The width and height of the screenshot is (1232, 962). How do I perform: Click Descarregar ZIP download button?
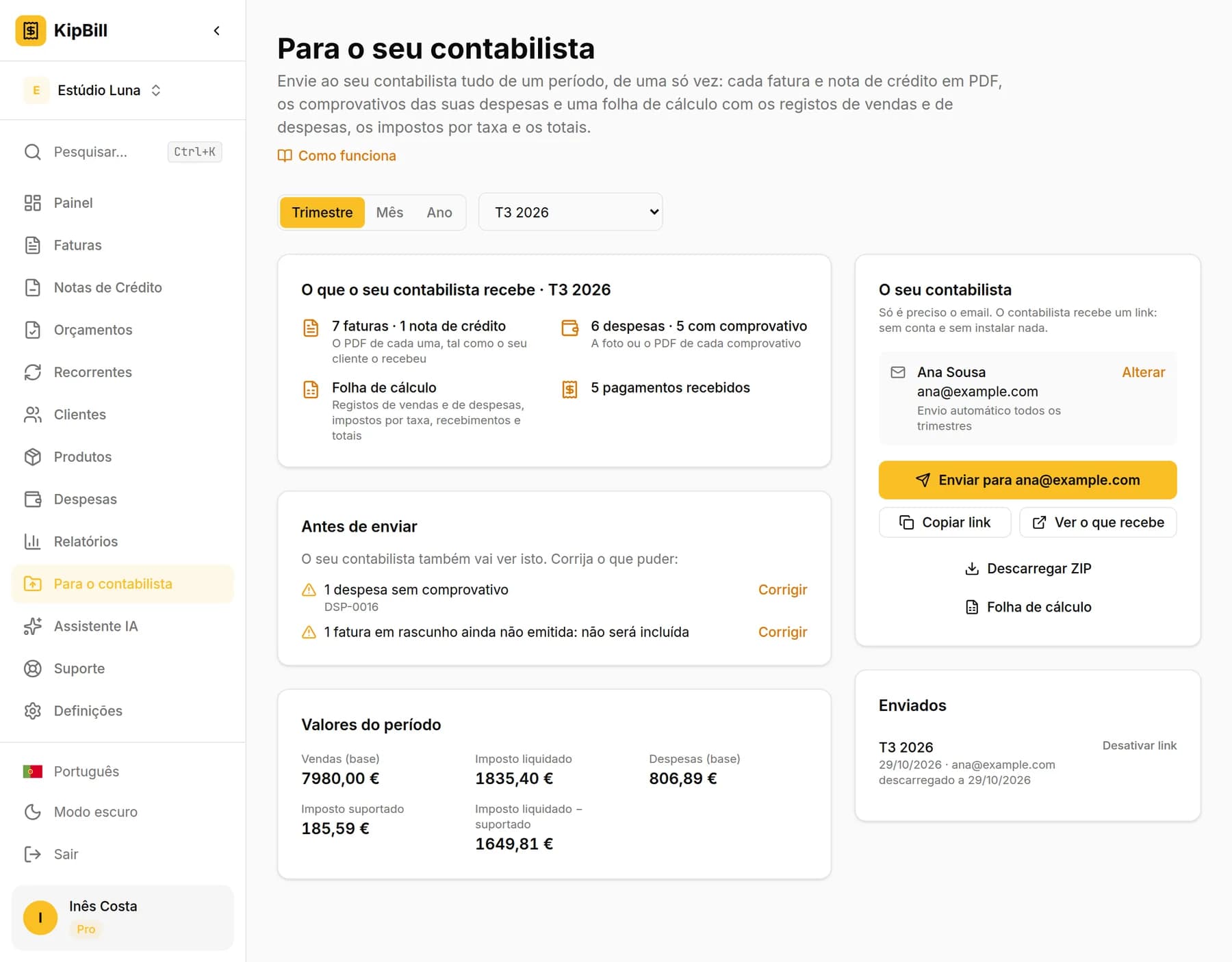pyautogui.click(x=1027, y=569)
